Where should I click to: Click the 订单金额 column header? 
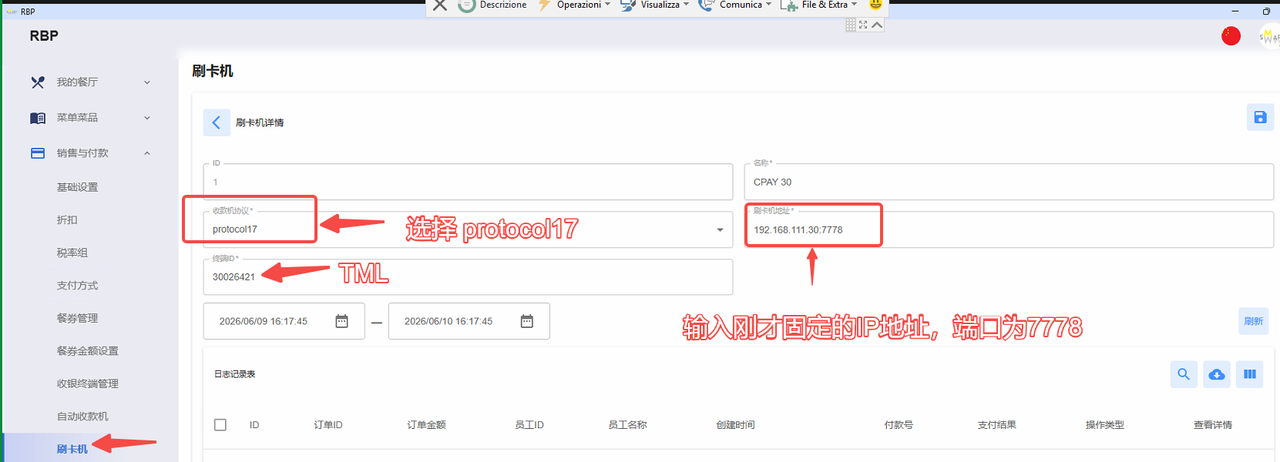[x=426, y=425]
